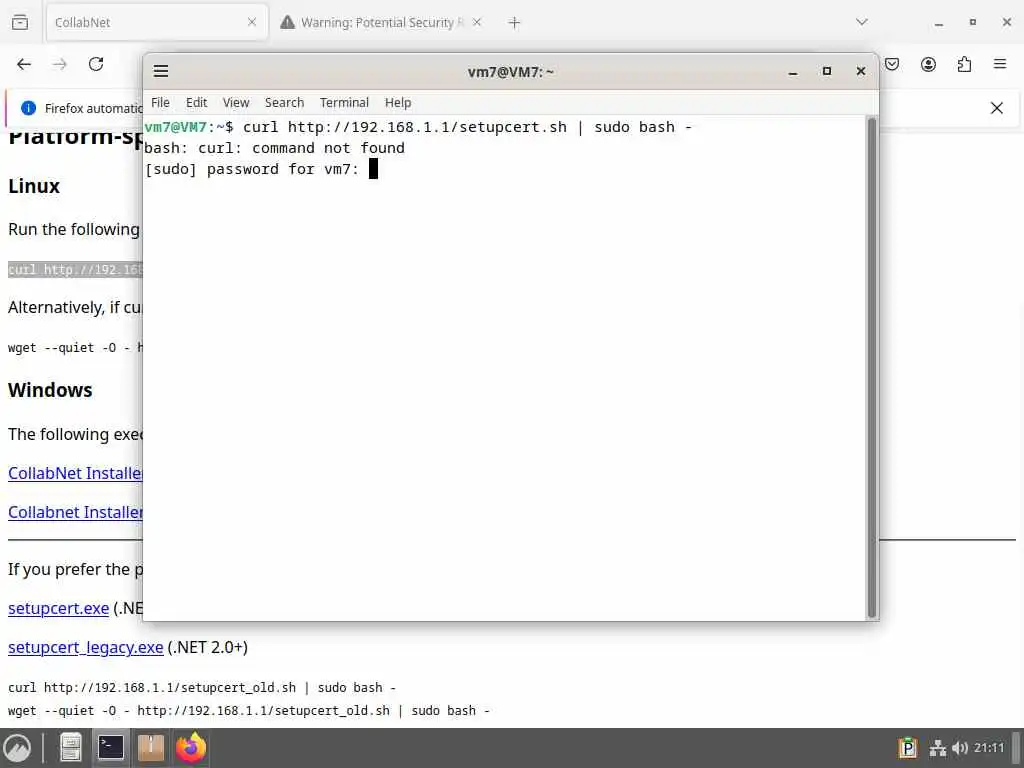Go forward in Firefox
The height and width of the screenshot is (768, 1024).
[60, 64]
